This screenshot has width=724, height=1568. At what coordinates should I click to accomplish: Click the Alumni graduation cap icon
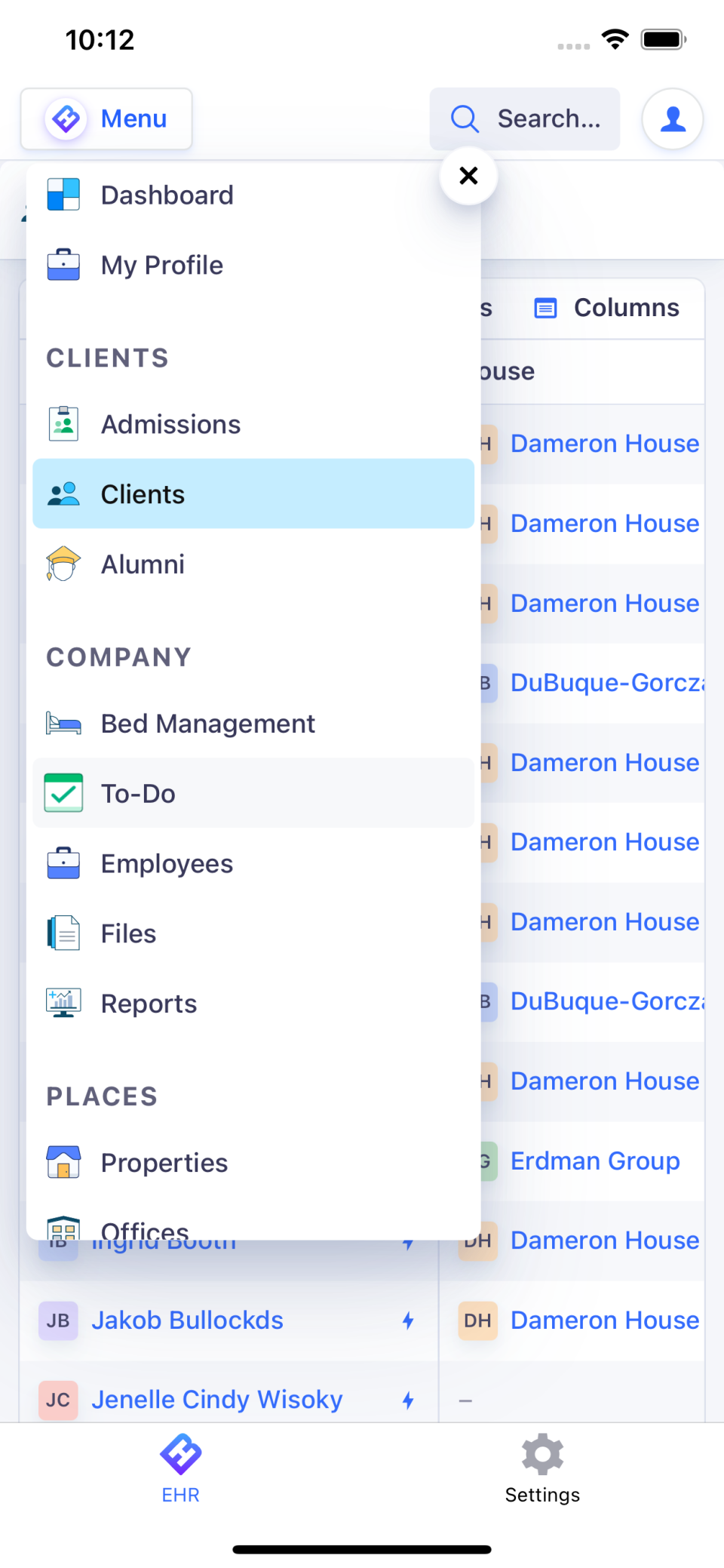click(x=63, y=564)
